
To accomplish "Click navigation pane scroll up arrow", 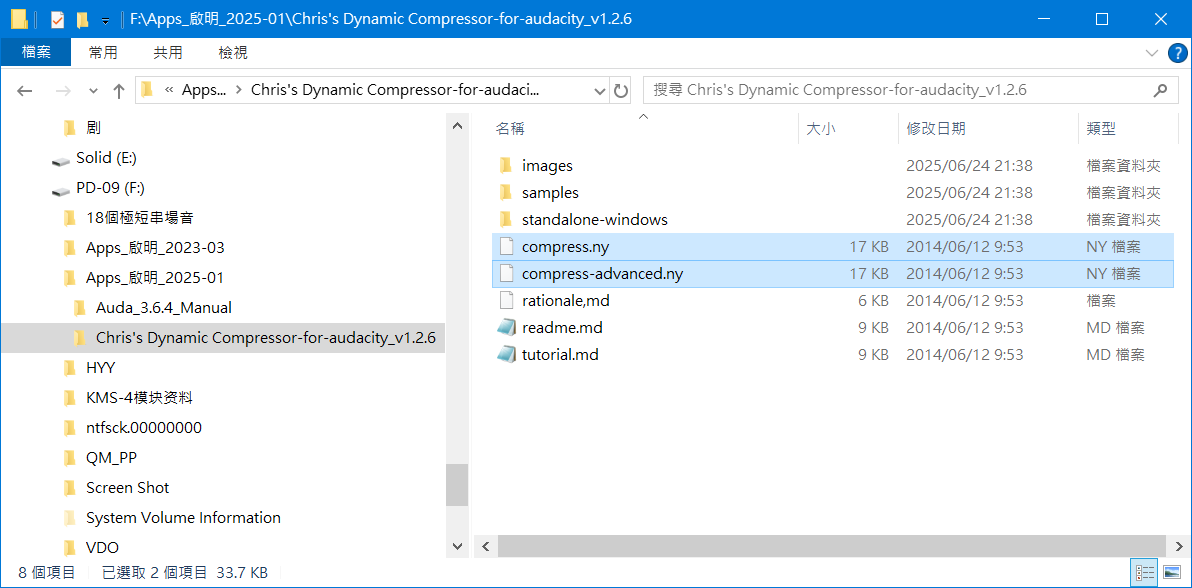I will tap(457, 126).
